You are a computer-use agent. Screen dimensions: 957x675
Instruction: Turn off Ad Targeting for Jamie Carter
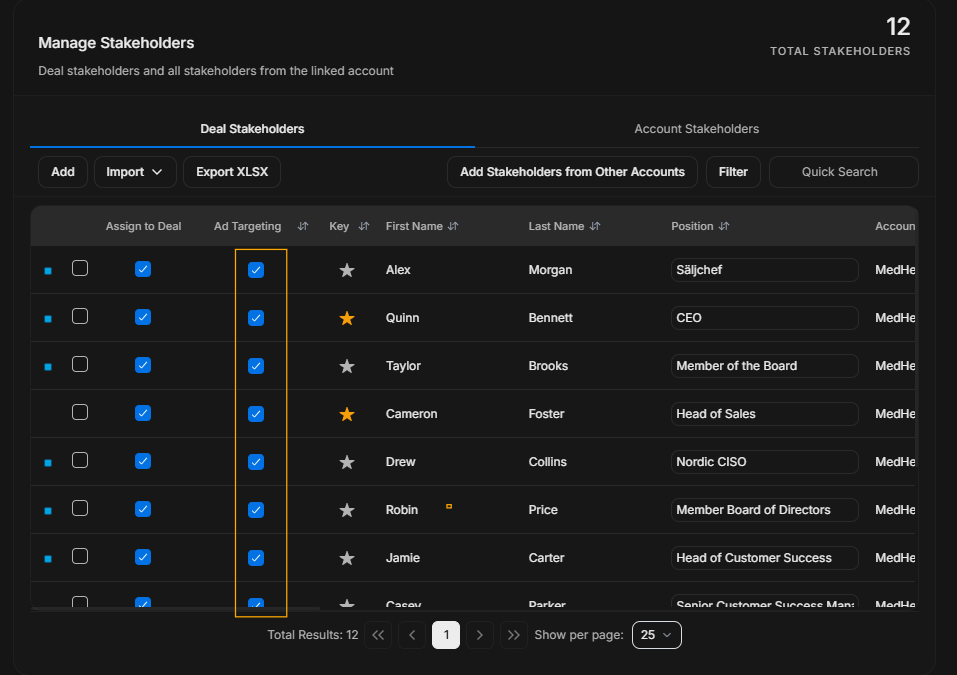pos(256,558)
